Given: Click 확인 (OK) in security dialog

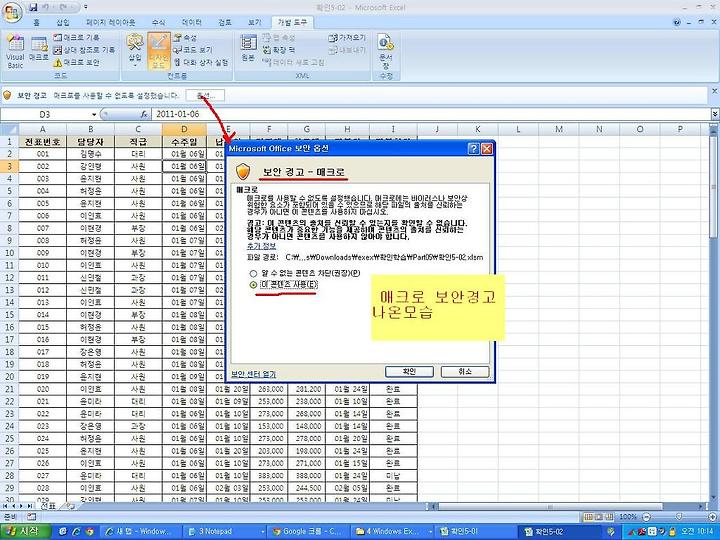Looking at the screenshot, I should tap(409, 371).
